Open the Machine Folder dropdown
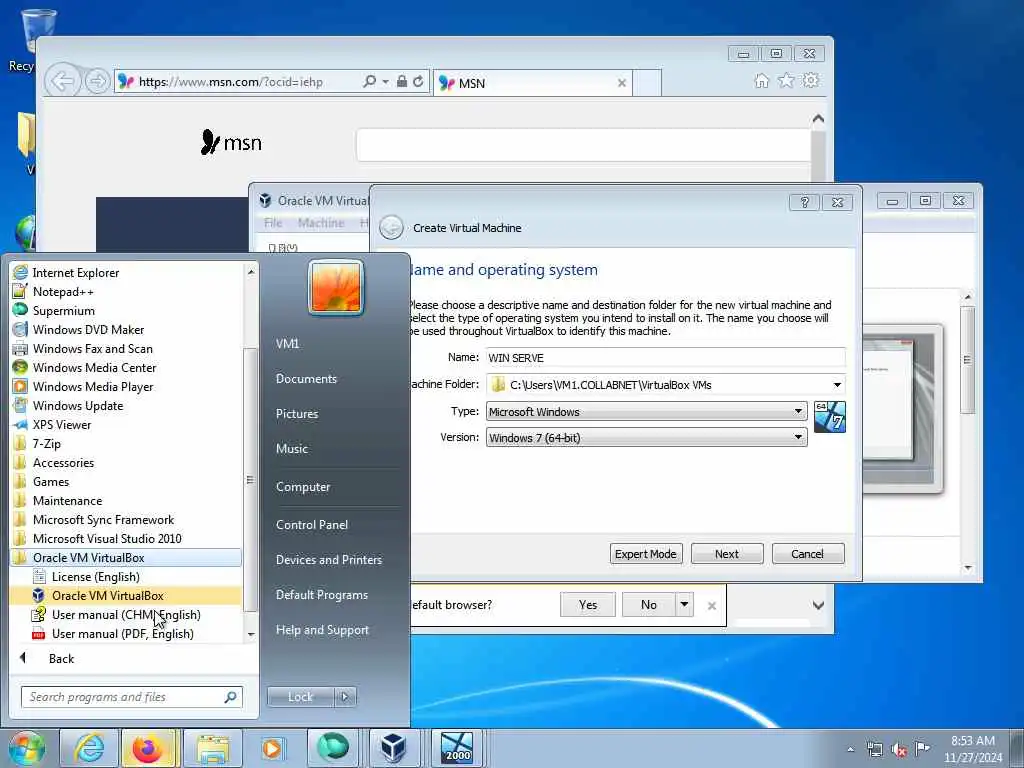The height and width of the screenshot is (768, 1024). [837, 385]
